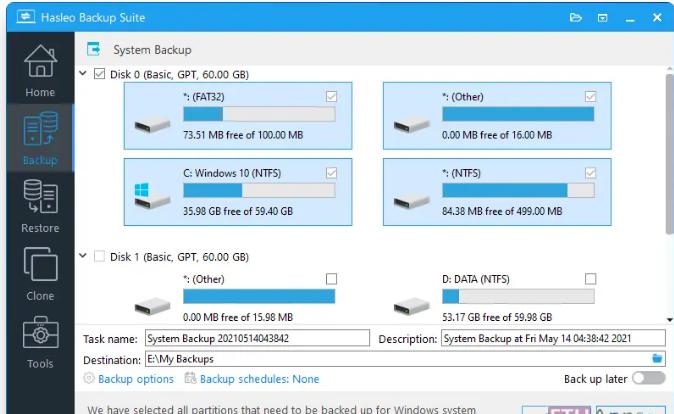674x414 pixels.
Task: Click the text 53.17 GB free of 59.98 GB
Action: [497, 317]
